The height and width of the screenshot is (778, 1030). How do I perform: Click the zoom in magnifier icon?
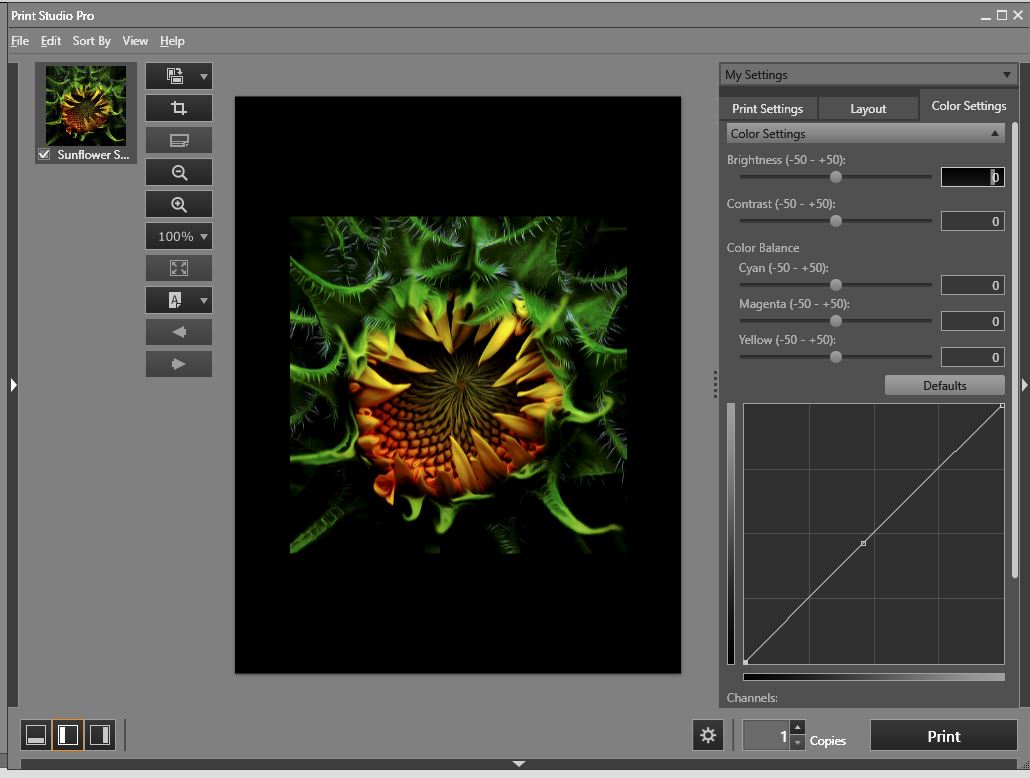coord(179,204)
